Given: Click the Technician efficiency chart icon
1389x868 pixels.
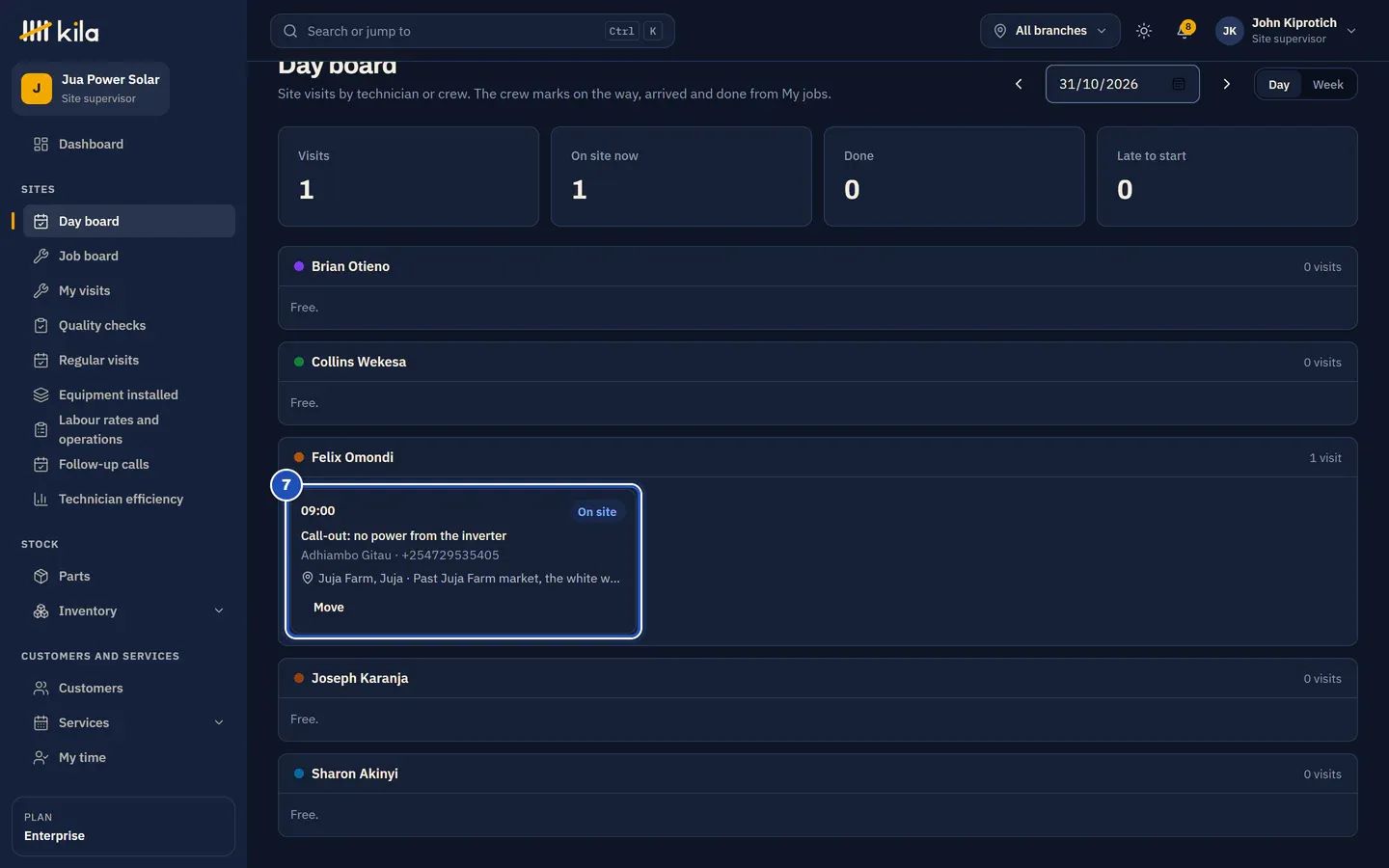Looking at the screenshot, I should pos(41,500).
